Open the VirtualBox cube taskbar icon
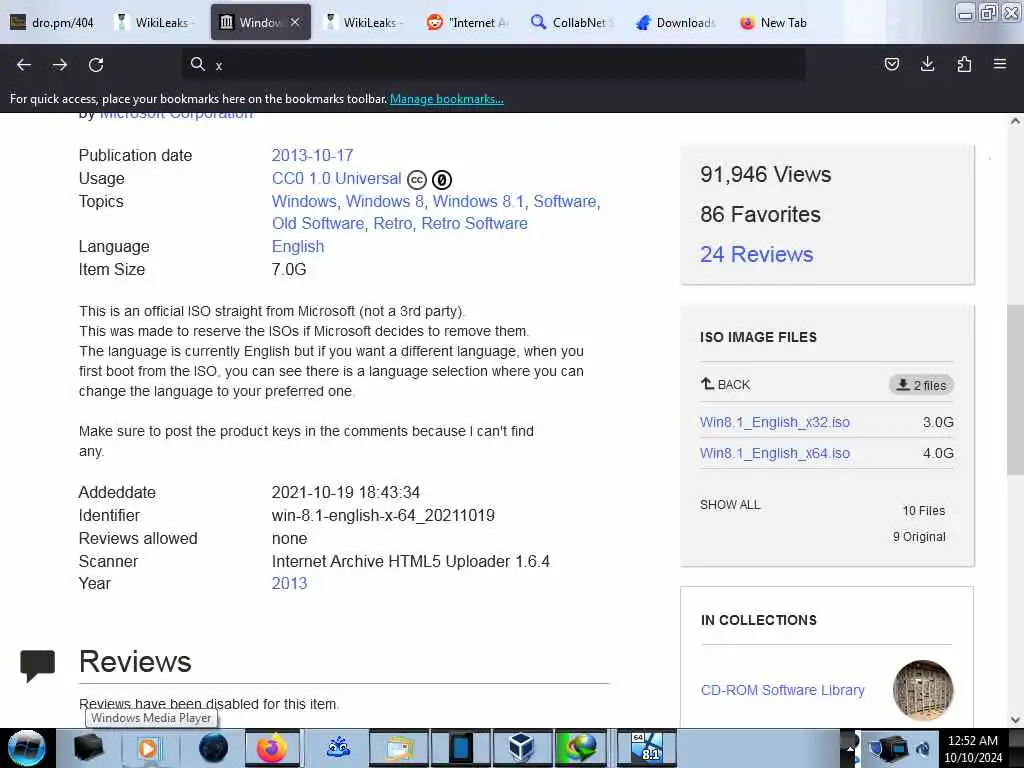The width and height of the screenshot is (1024, 768). [x=520, y=748]
